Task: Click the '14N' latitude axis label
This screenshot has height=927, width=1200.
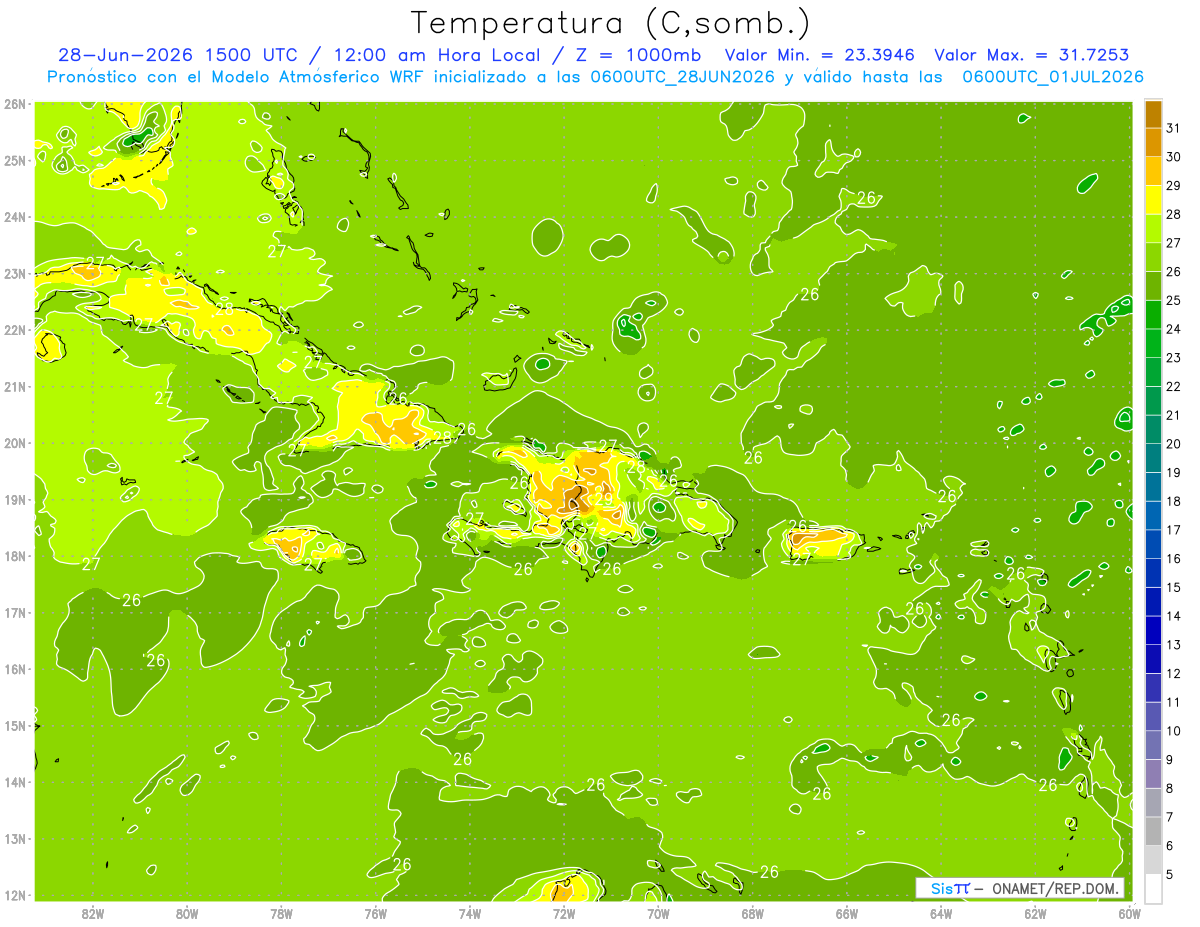Action: (15, 782)
